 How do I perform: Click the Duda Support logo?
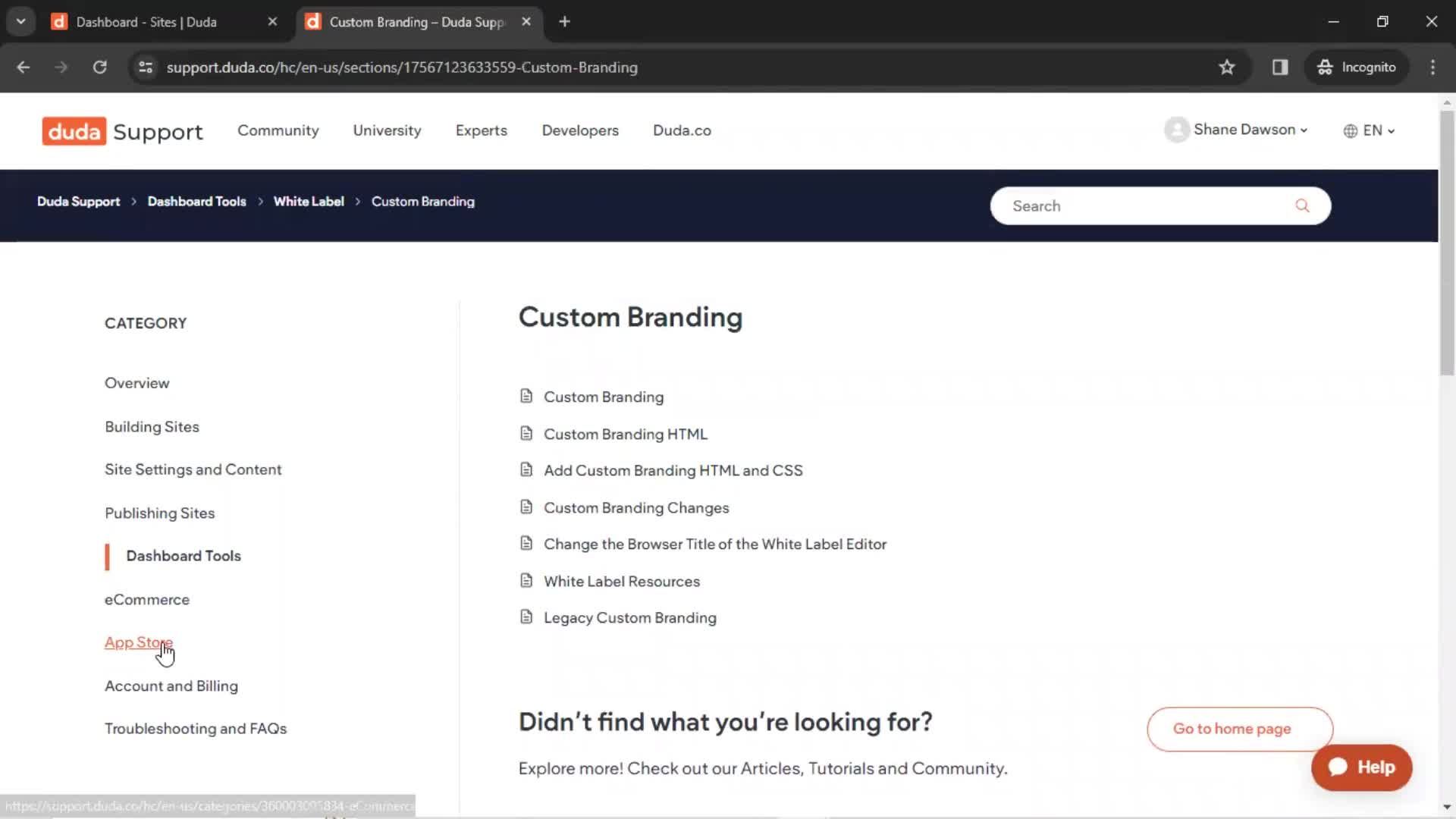tap(122, 131)
